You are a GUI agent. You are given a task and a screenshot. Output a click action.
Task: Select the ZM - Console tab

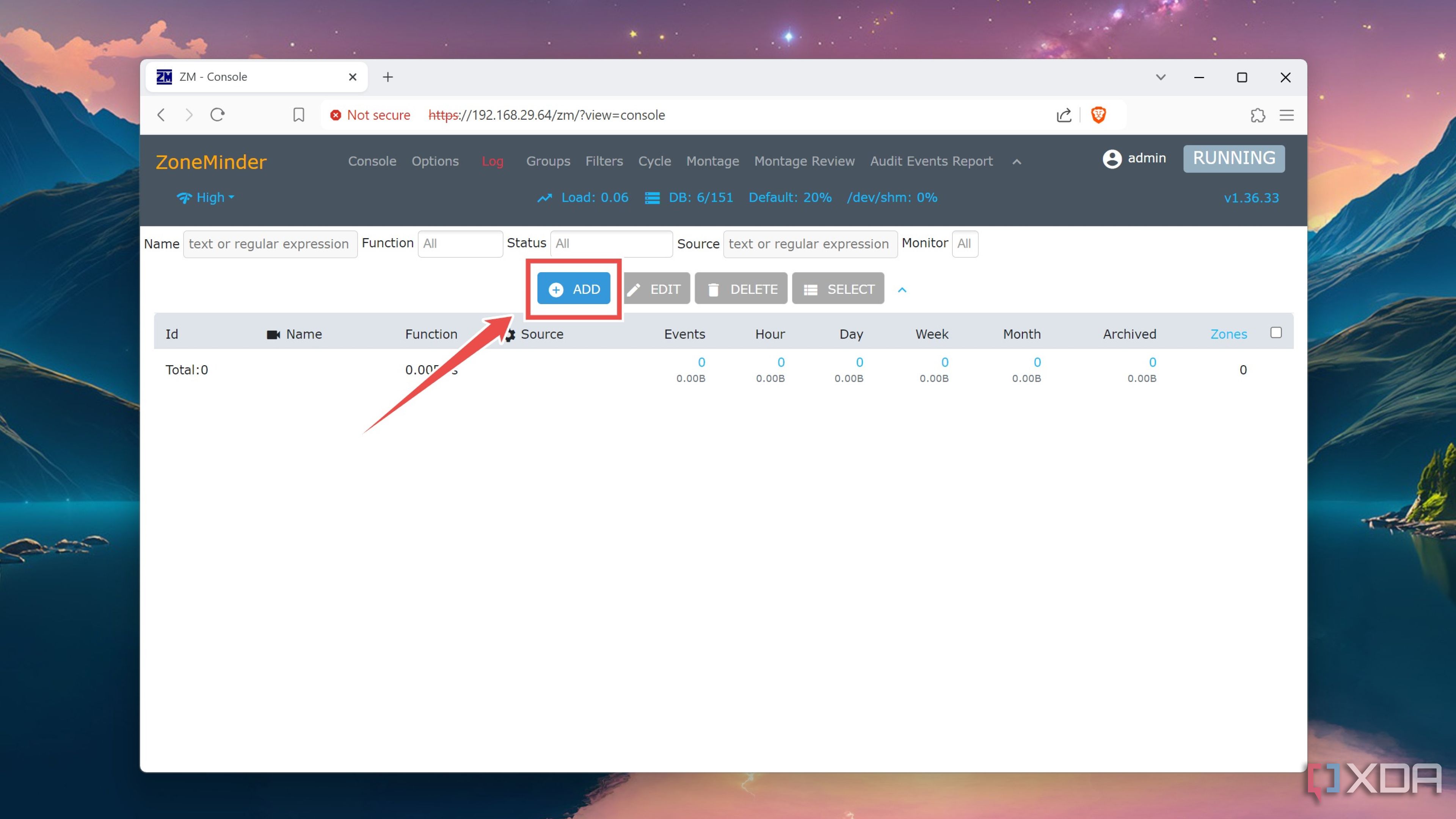[256, 77]
